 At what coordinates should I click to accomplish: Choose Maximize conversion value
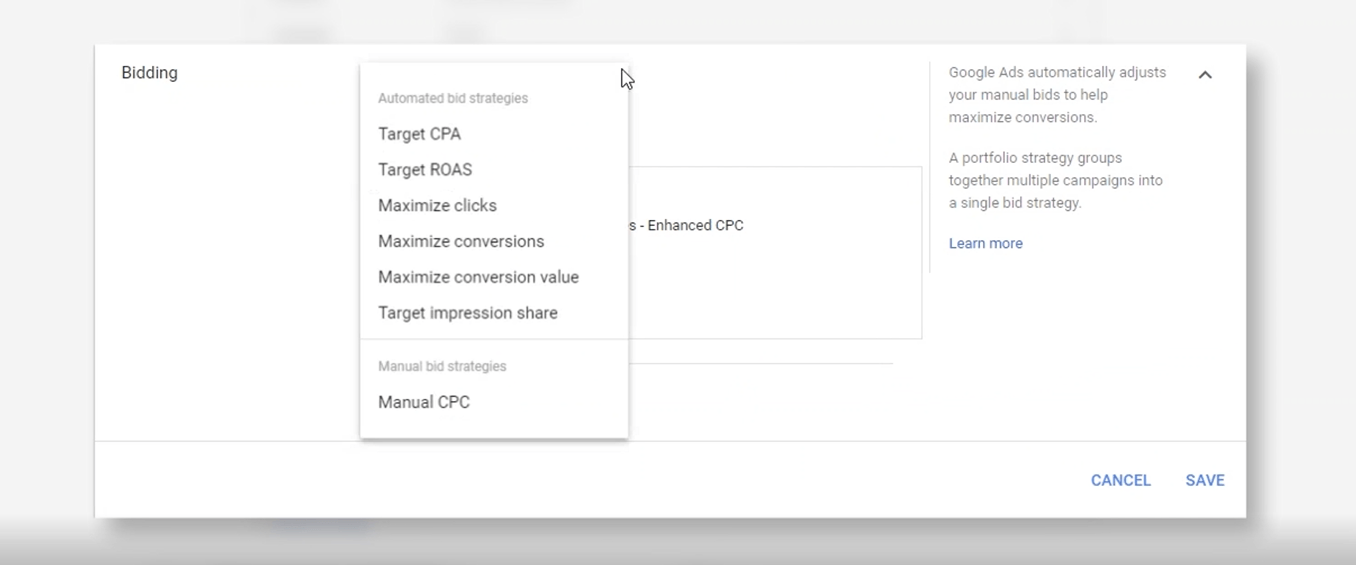pyautogui.click(x=478, y=277)
